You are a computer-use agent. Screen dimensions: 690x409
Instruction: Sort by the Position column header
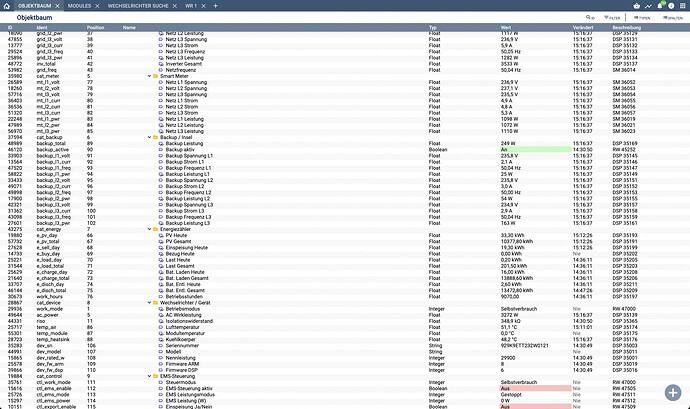95,27
